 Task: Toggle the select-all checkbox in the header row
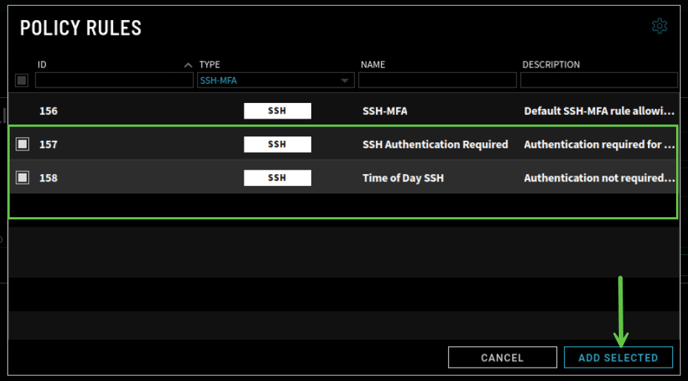(22, 80)
